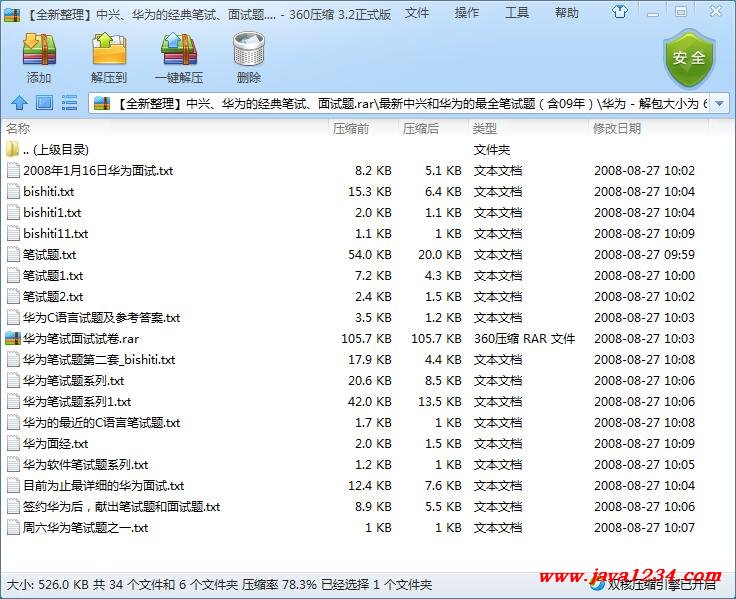Click file icon of 华为面经.txt
Screen dimensions: 736x599
13,444
